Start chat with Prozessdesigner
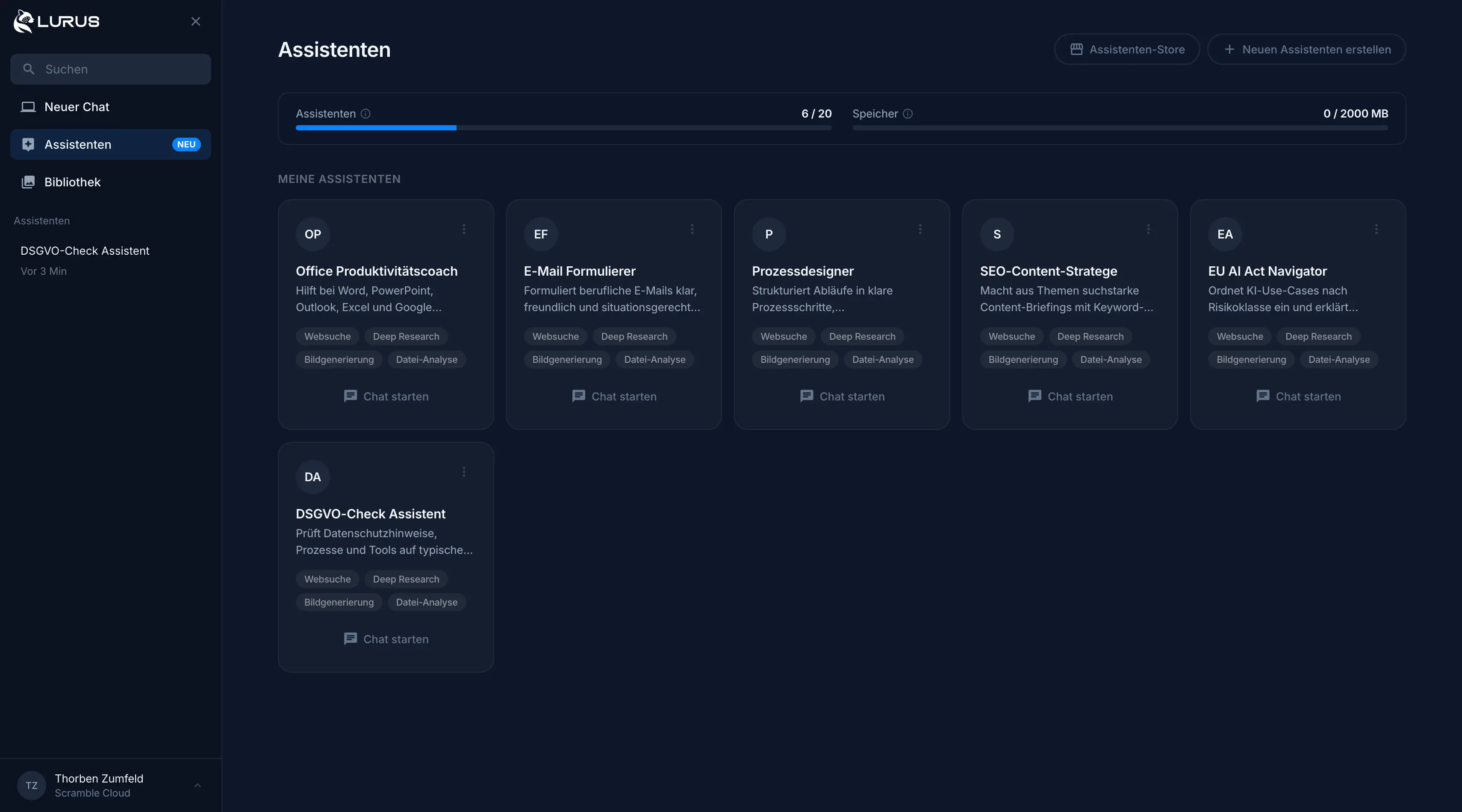The image size is (1462, 812). [842, 396]
